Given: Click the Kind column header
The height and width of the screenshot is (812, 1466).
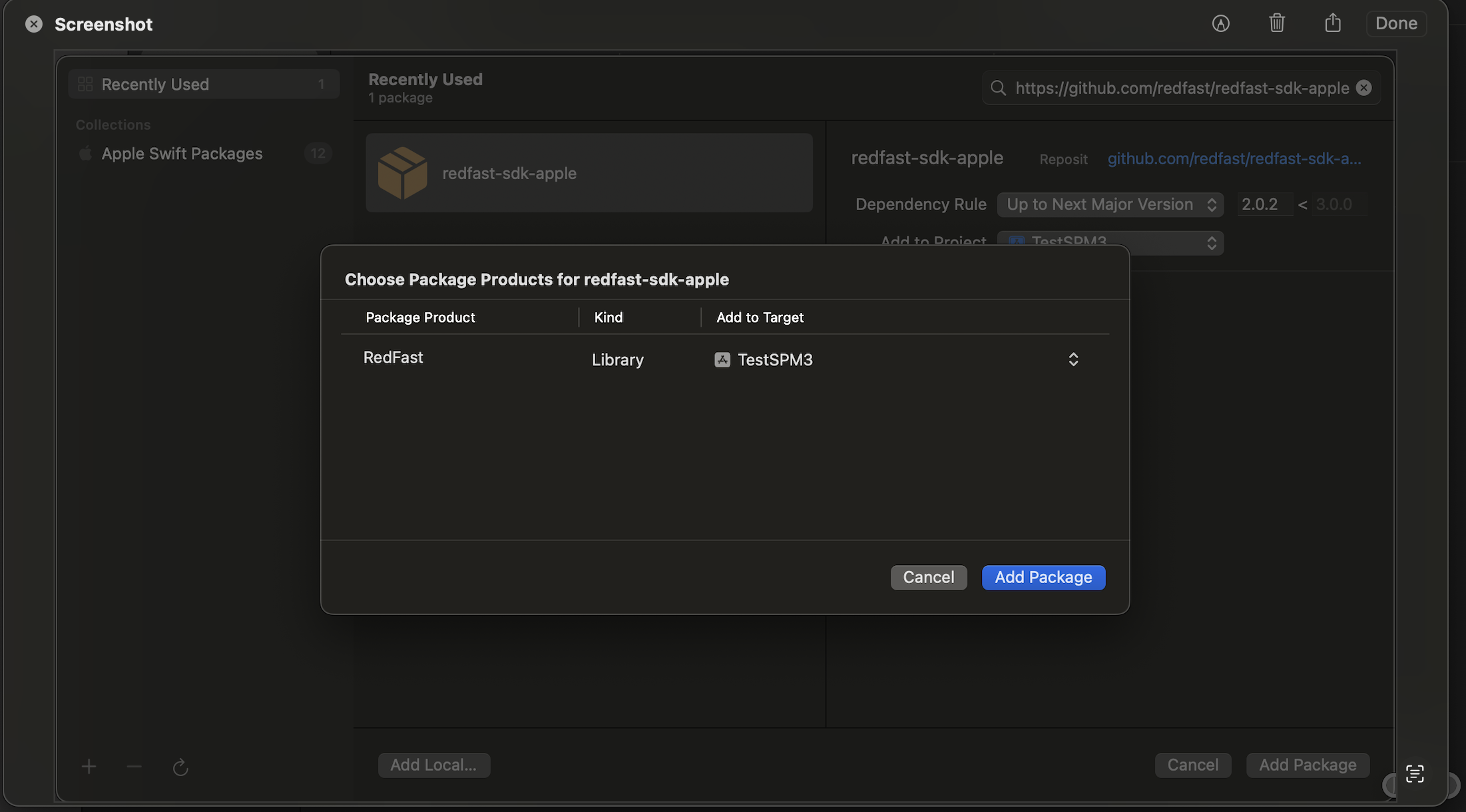Looking at the screenshot, I should coord(609,317).
